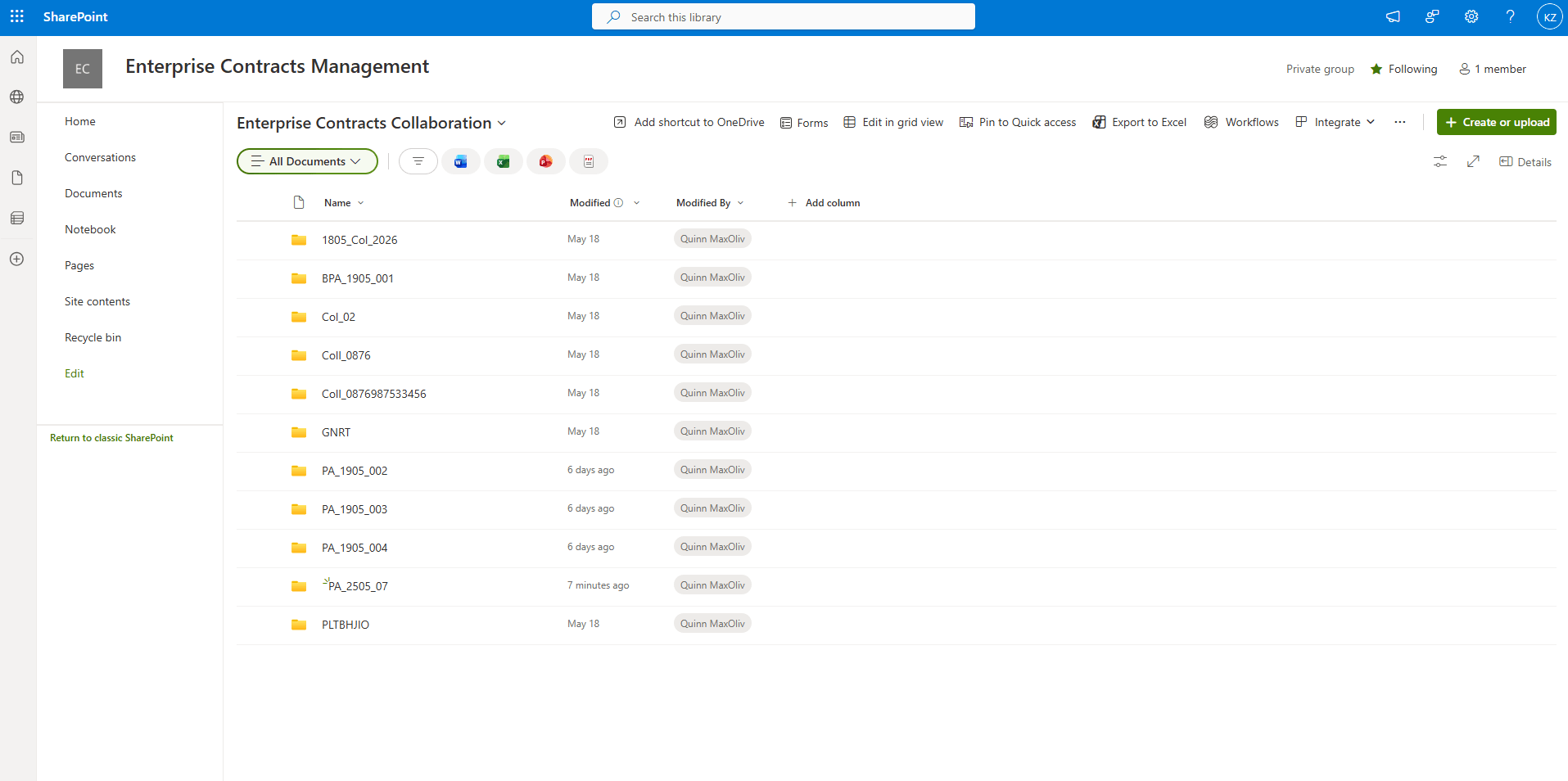1568x781 pixels.
Task: Open the 1 member list
Action: tap(1493, 69)
